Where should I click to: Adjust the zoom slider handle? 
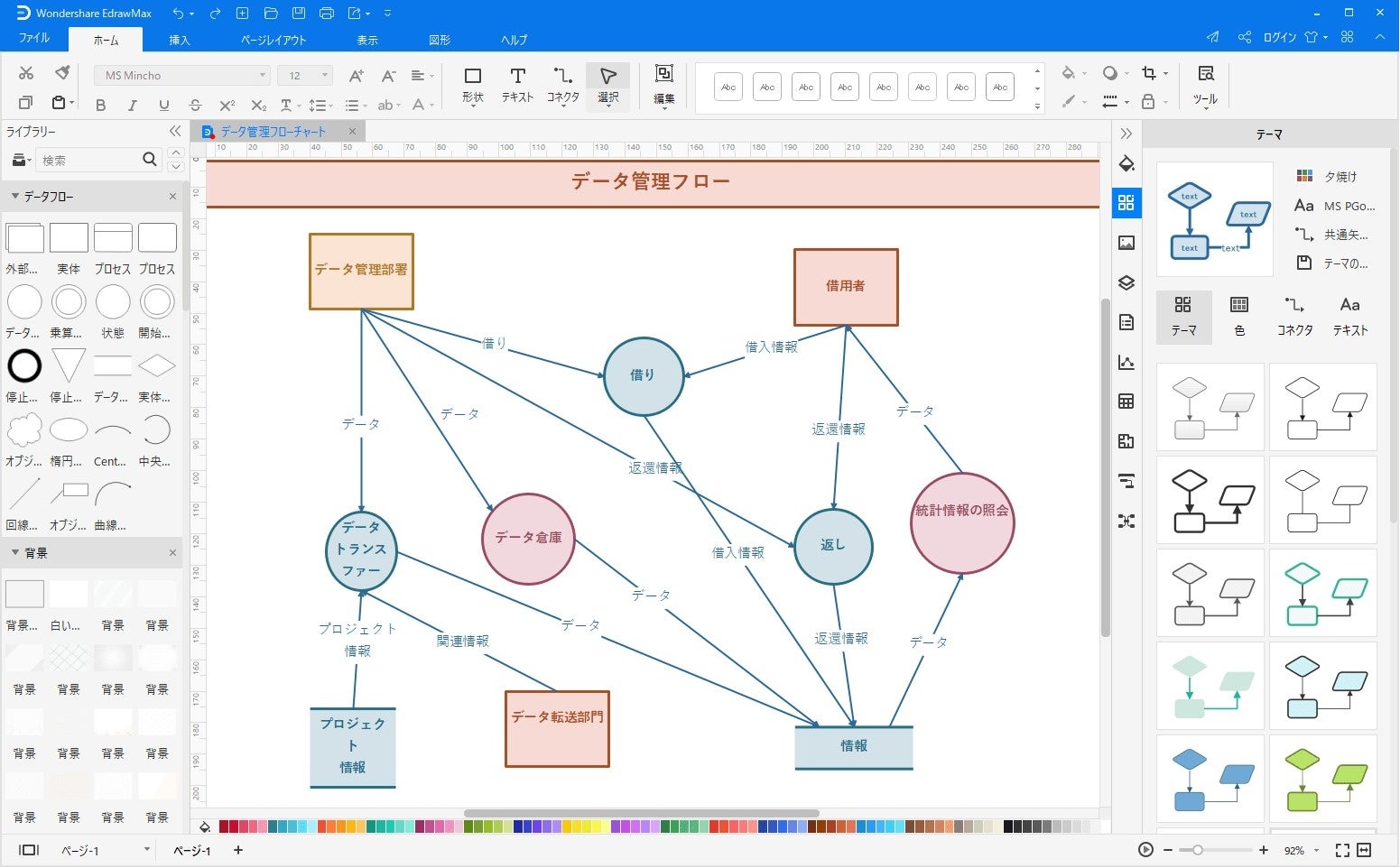pos(1198,850)
